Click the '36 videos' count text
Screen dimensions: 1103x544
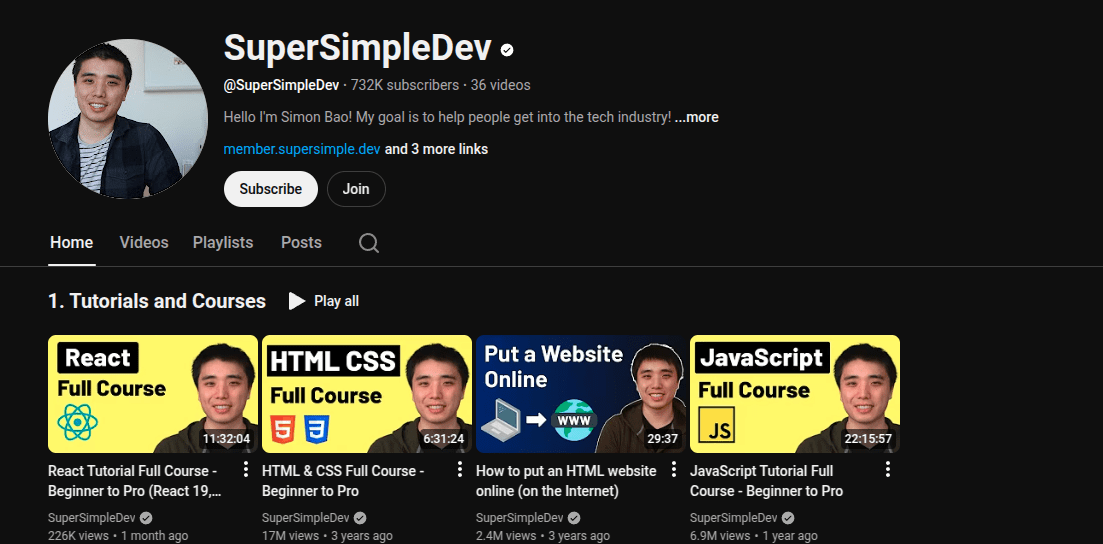pos(500,85)
